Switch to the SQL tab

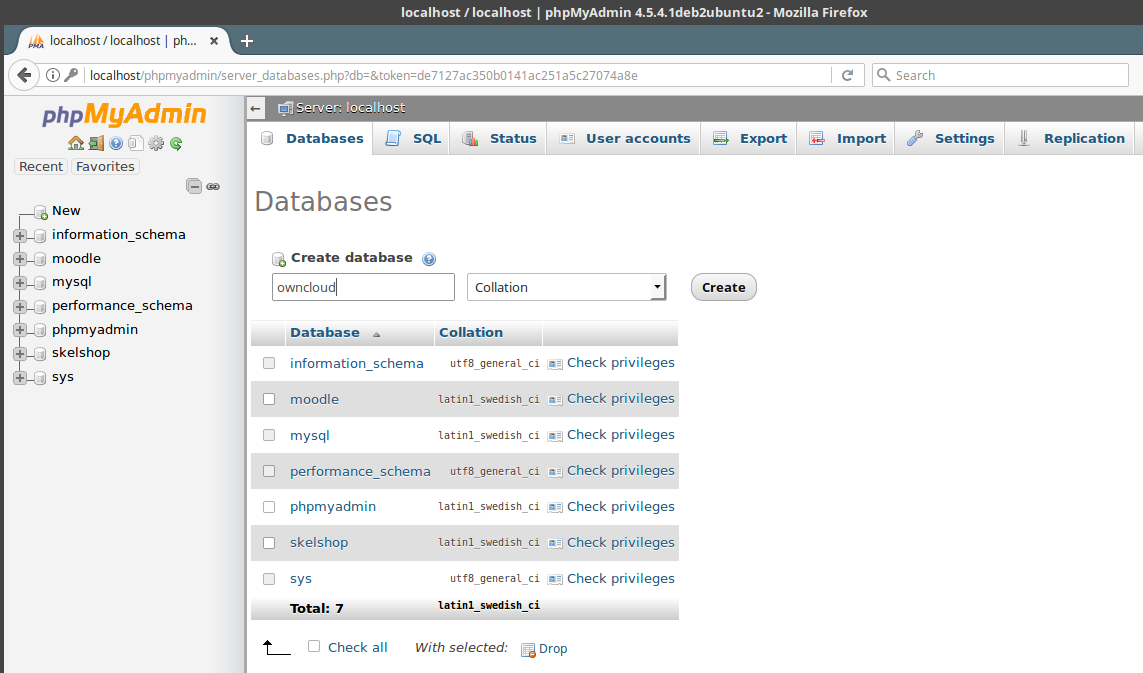pyautogui.click(x=415, y=139)
